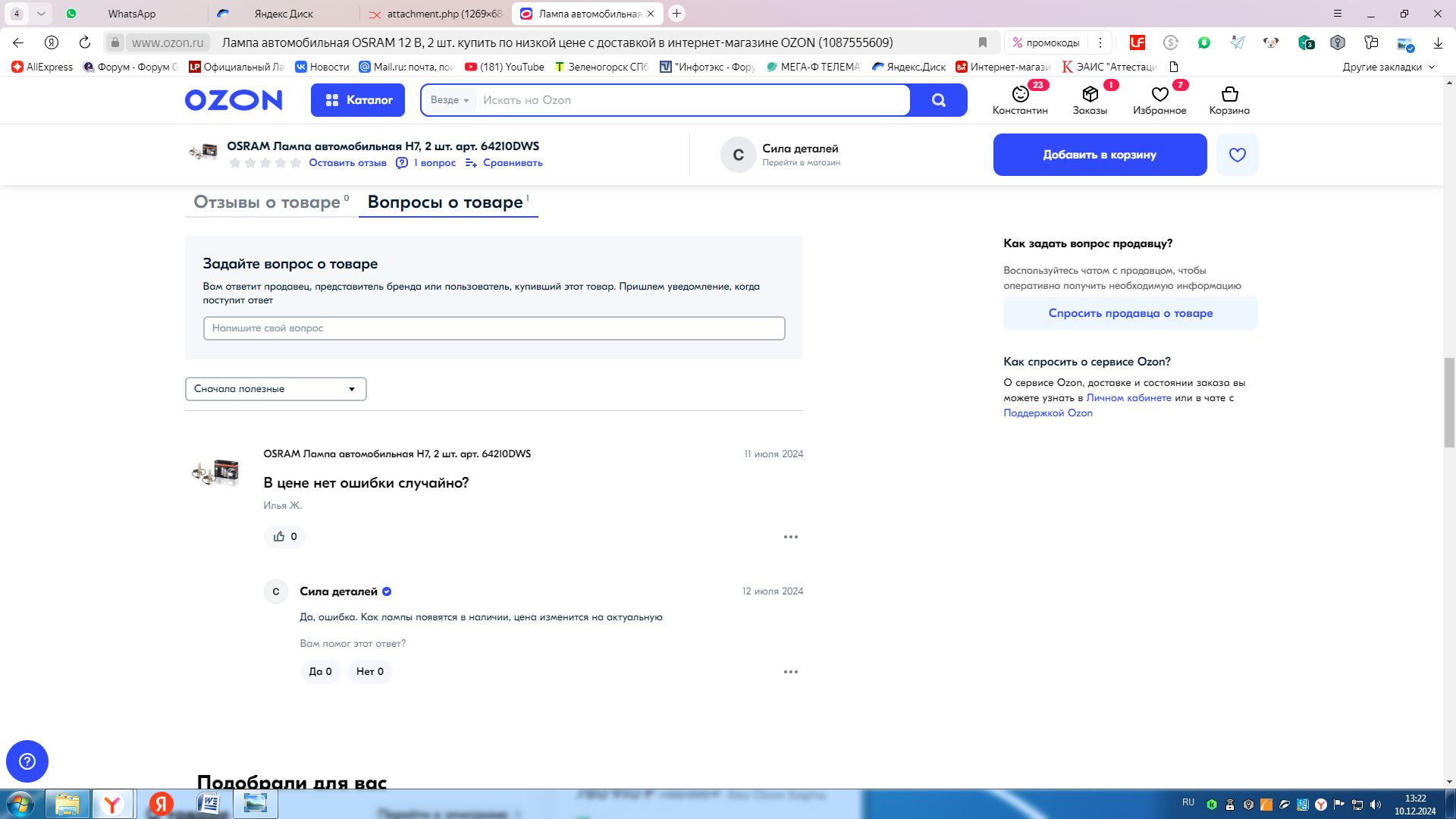Expand Другие закладки bookmarks folder
The image size is (1456, 819).
tap(1389, 67)
